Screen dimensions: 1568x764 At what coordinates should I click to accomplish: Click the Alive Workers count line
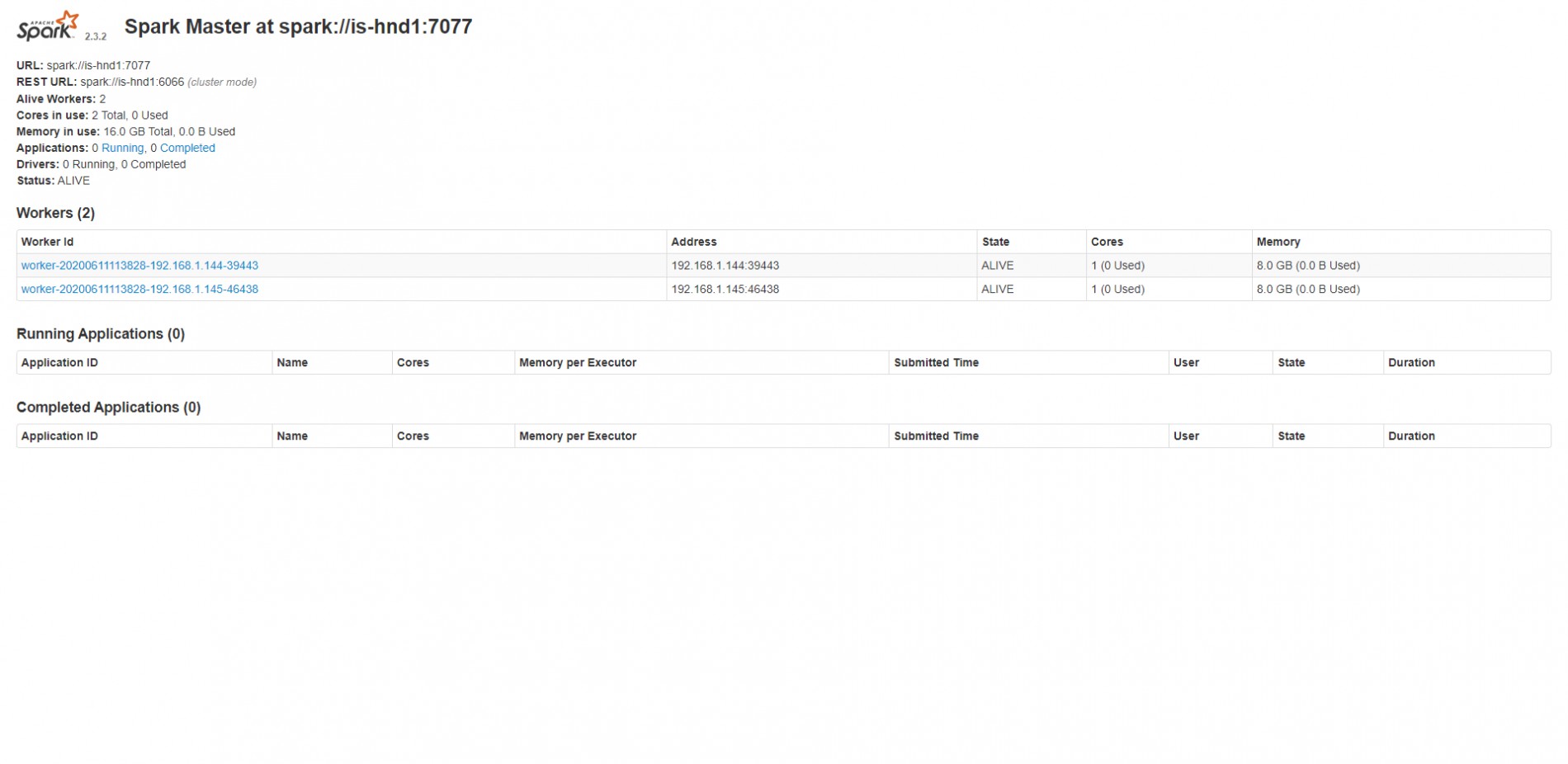61,99
